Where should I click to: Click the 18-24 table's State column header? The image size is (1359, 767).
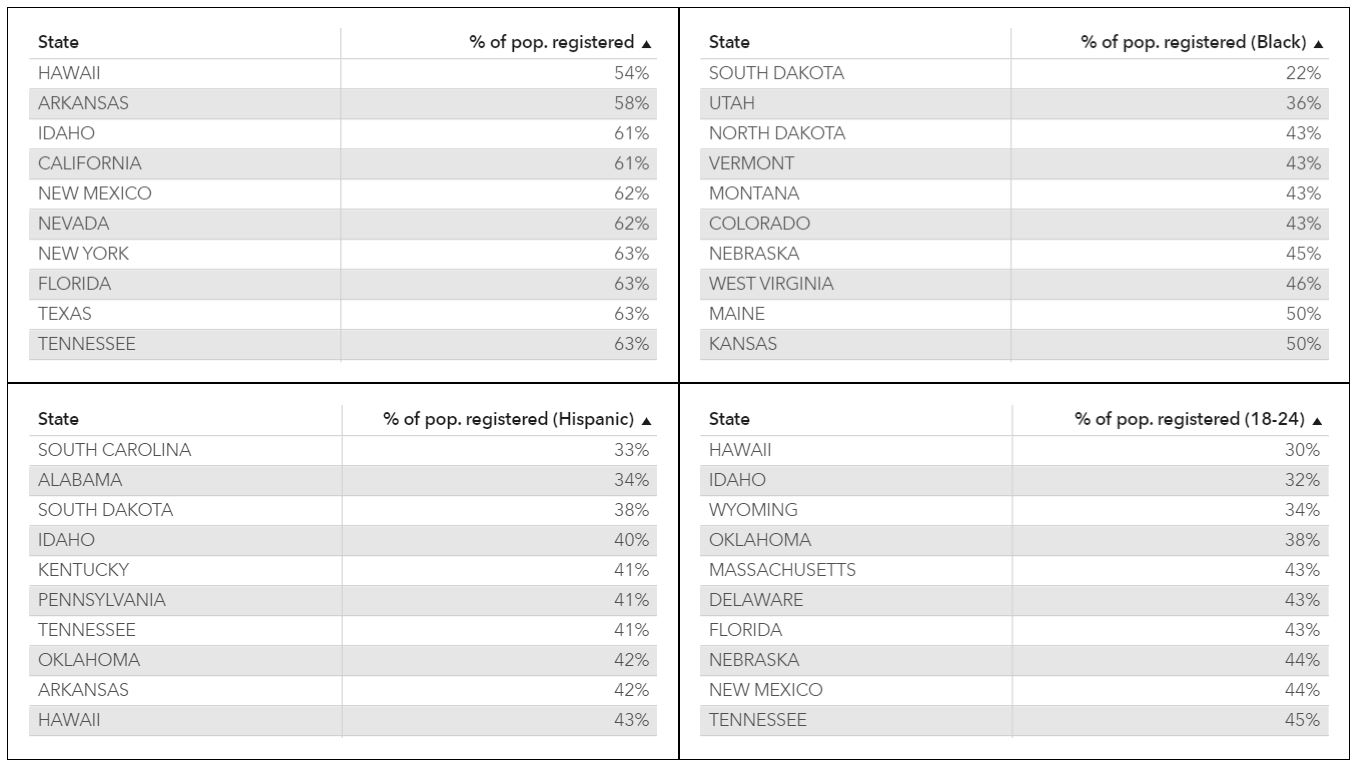pyautogui.click(x=729, y=419)
